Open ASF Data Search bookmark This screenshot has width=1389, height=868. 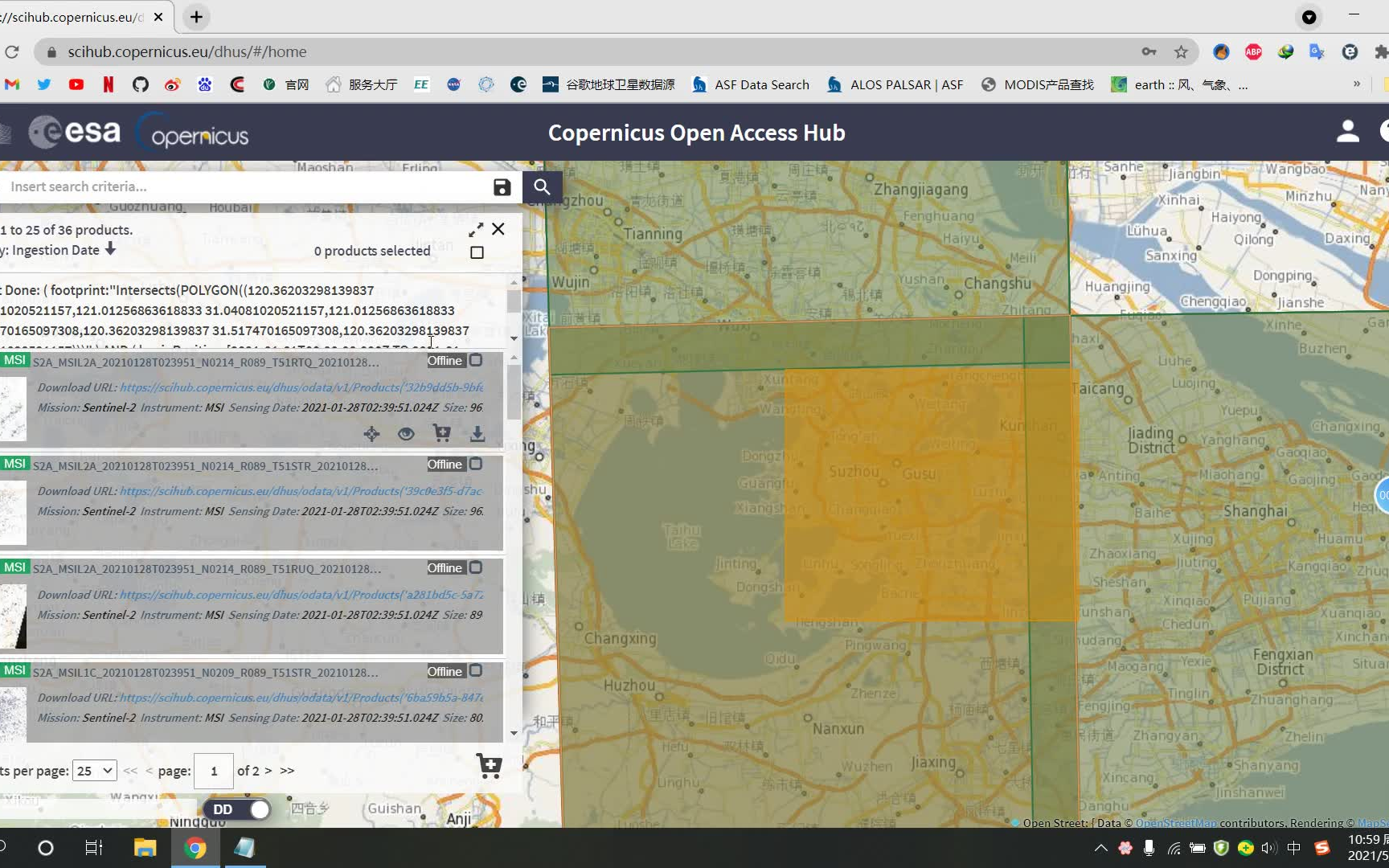pos(751,84)
